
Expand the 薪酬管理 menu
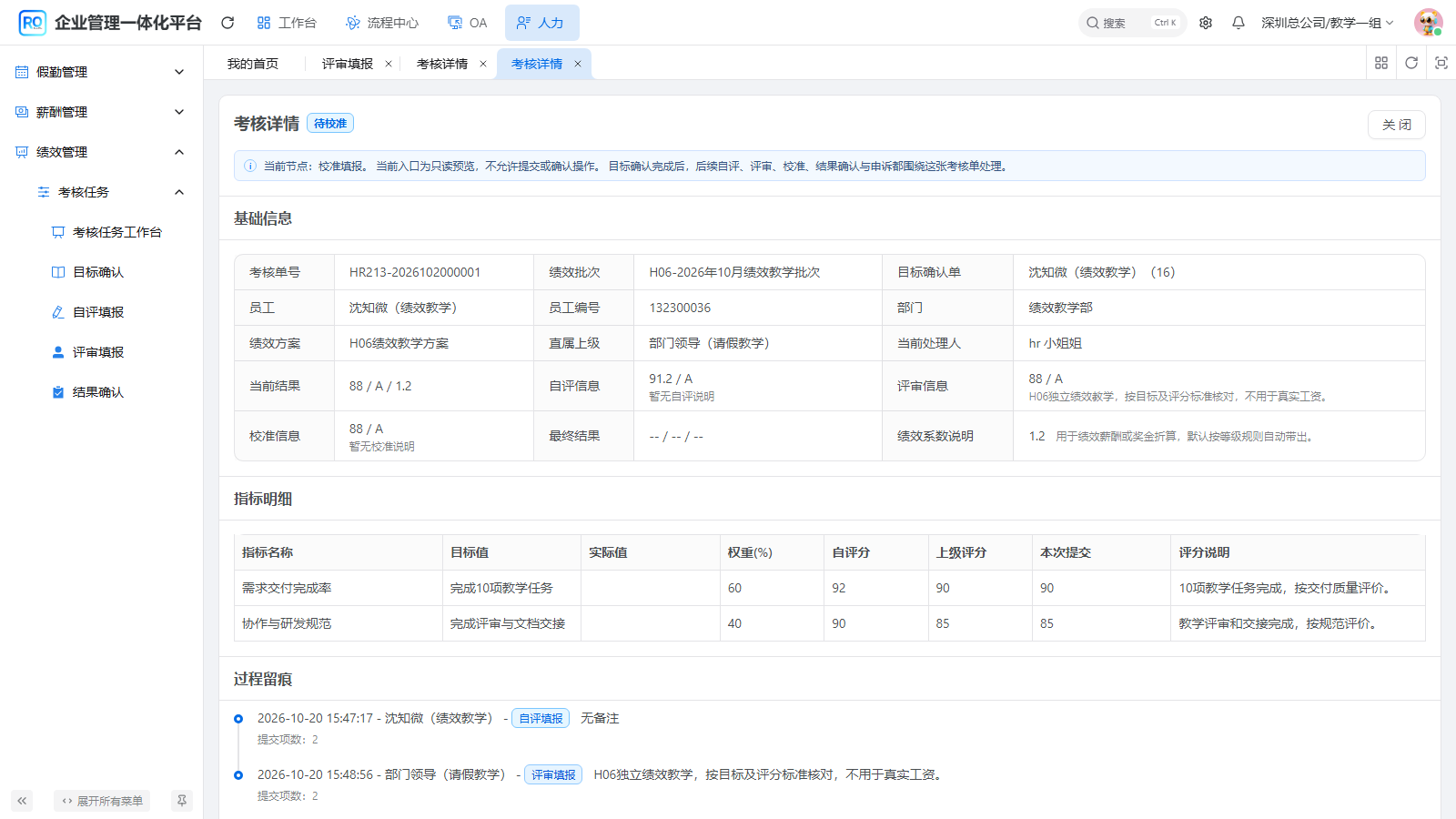tap(100, 112)
